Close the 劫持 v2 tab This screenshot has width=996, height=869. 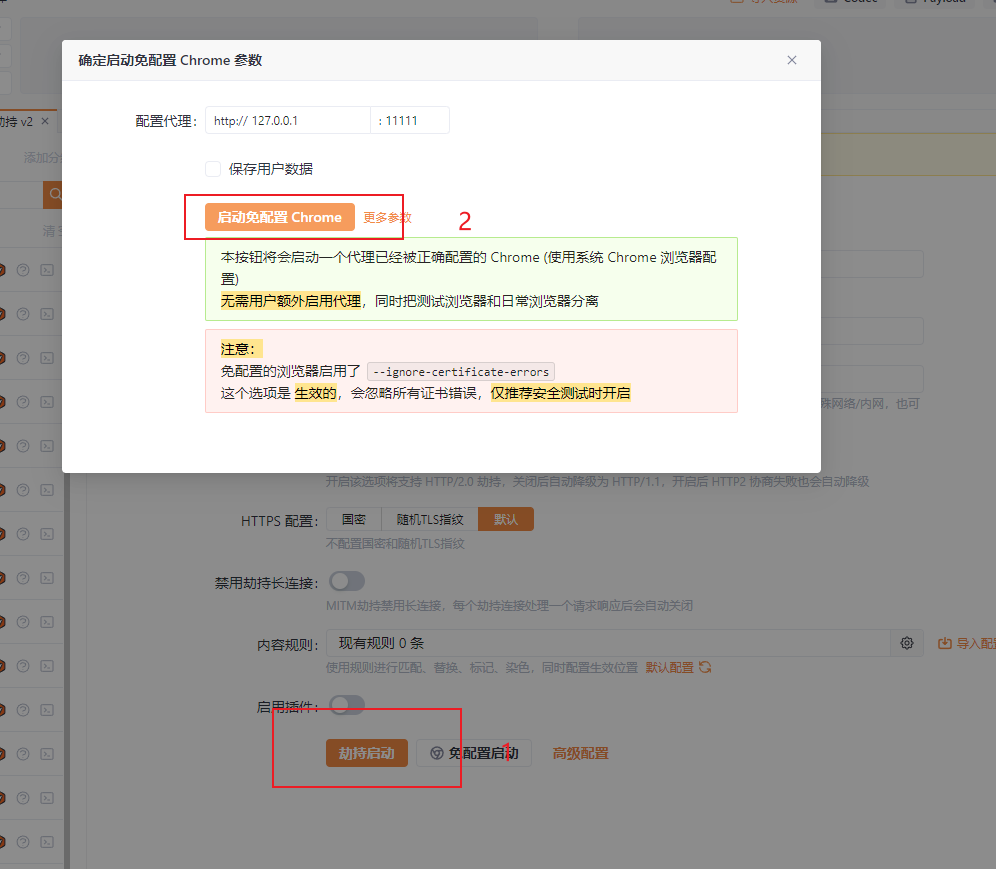pyautogui.click(x=45, y=121)
